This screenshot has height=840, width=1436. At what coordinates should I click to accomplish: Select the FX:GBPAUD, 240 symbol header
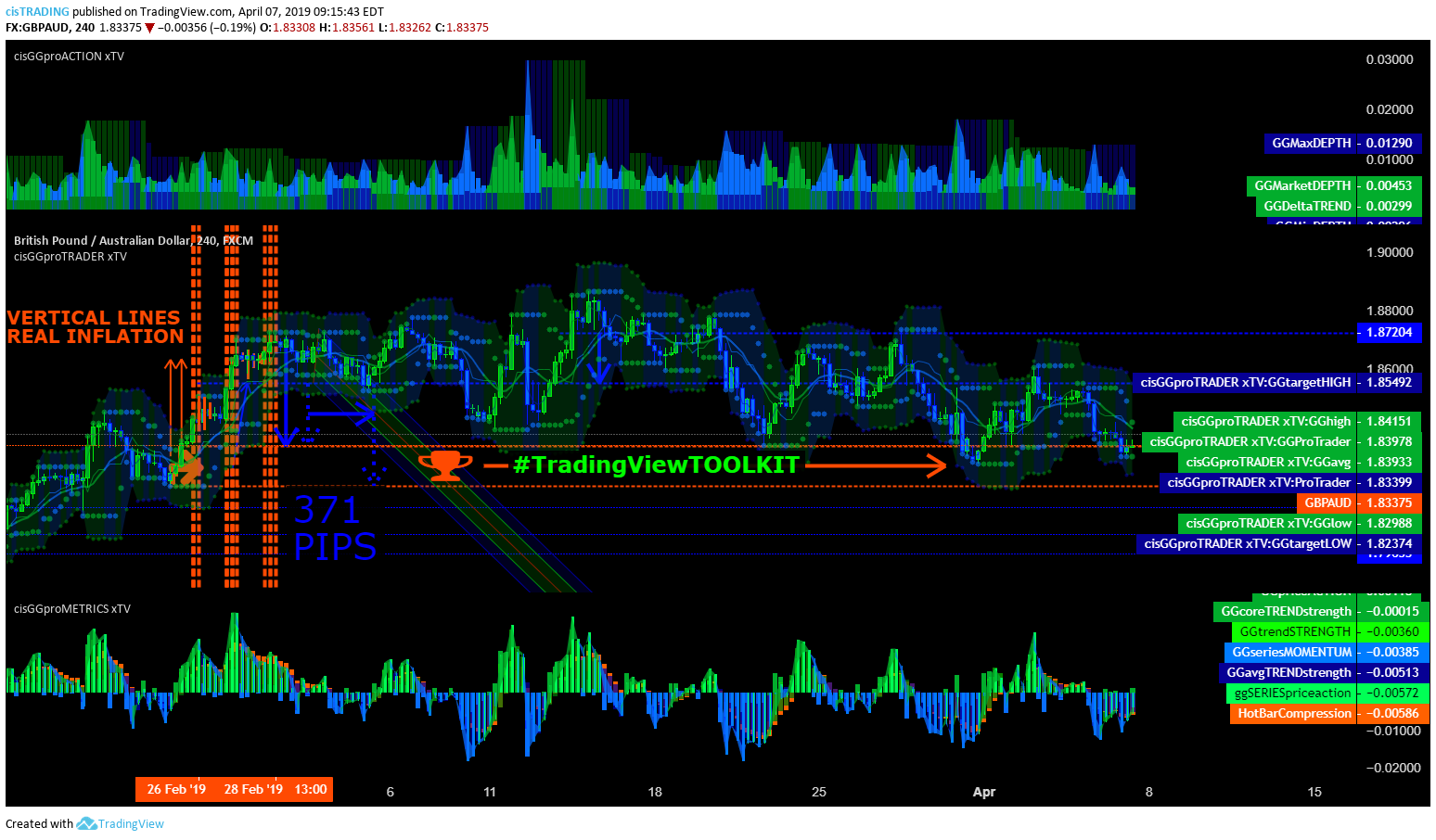(x=50, y=28)
